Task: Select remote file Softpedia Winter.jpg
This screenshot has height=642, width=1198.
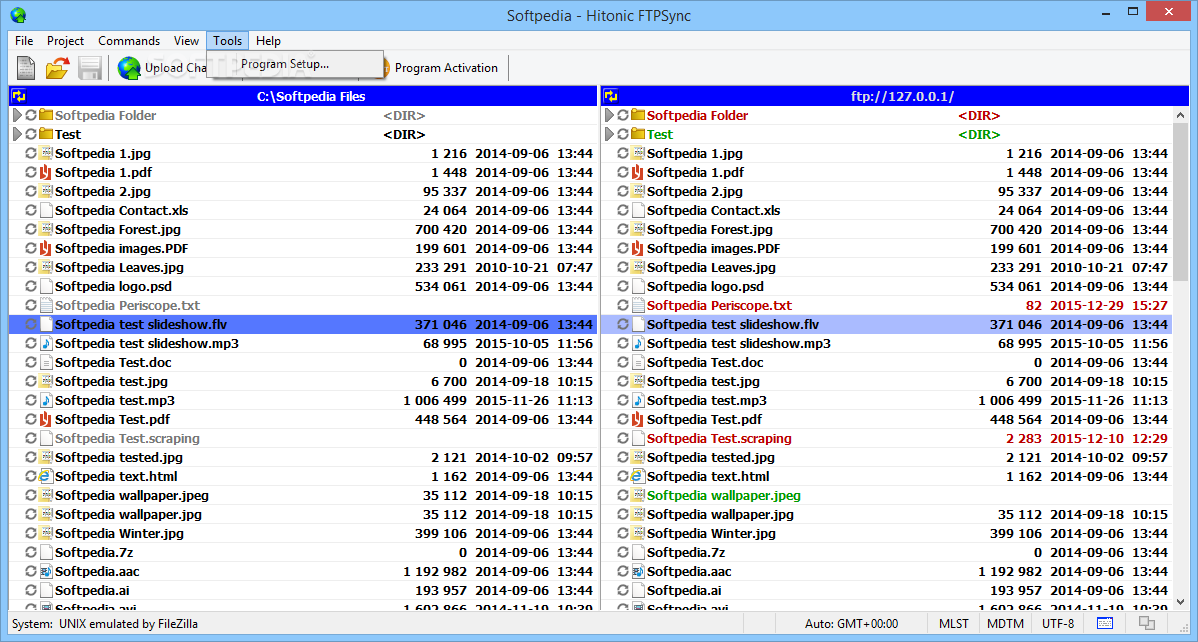Action: tap(886, 533)
